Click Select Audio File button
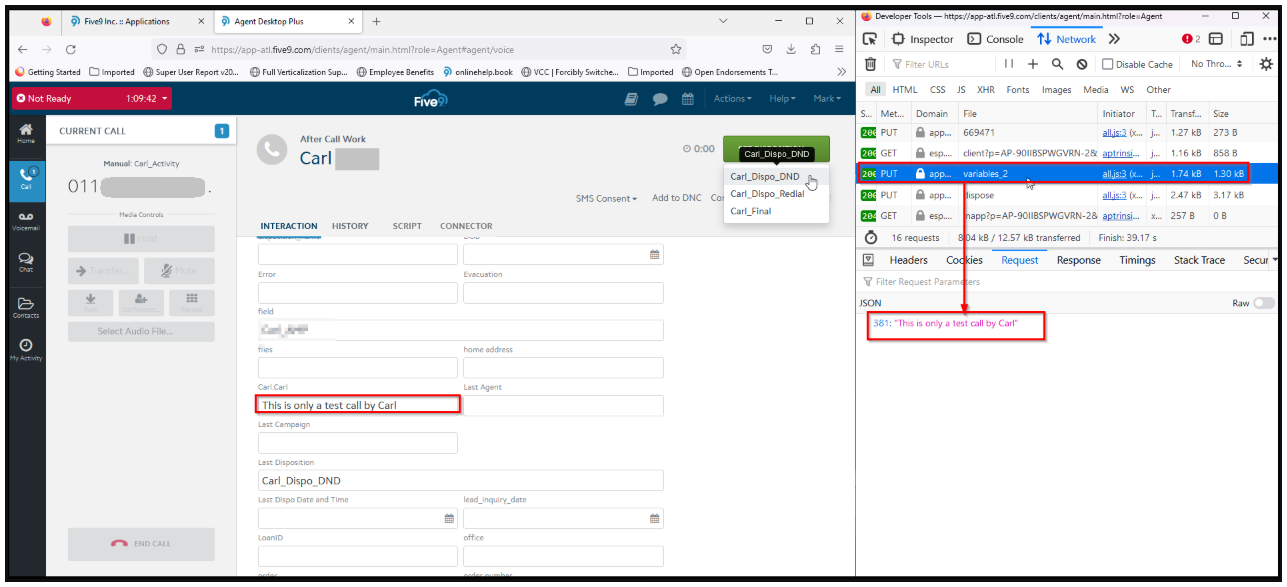Image resolution: width=1287 pixels, height=587 pixels. point(141,331)
